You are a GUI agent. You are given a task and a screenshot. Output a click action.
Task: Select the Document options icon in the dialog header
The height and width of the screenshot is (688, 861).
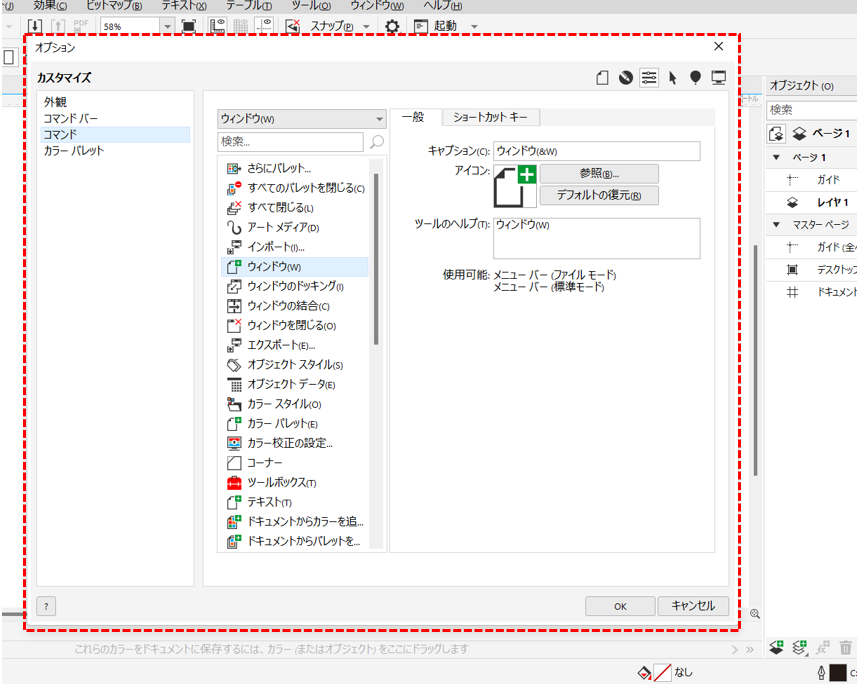pyautogui.click(x=602, y=77)
